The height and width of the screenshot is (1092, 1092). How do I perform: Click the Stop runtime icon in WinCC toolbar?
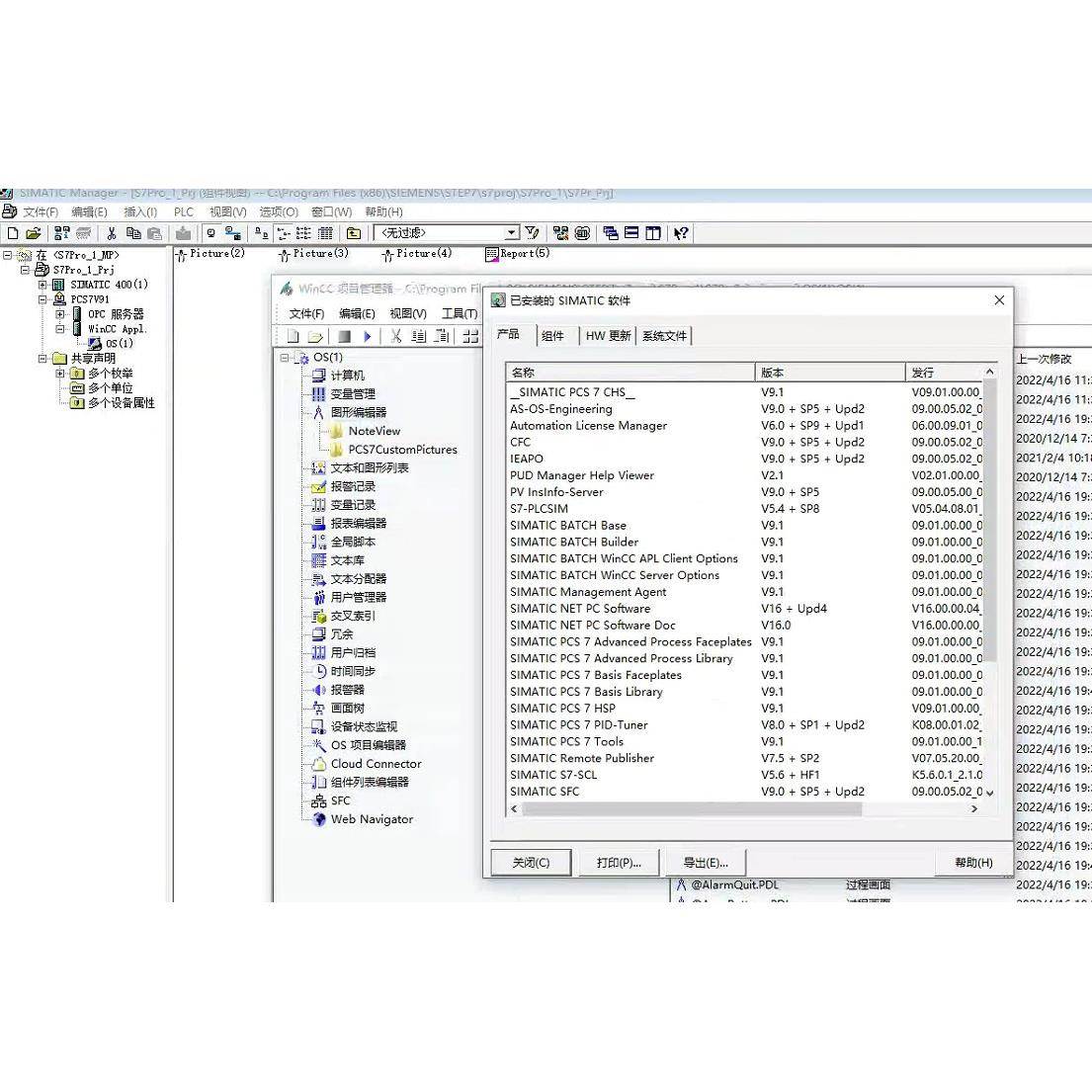point(344,336)
